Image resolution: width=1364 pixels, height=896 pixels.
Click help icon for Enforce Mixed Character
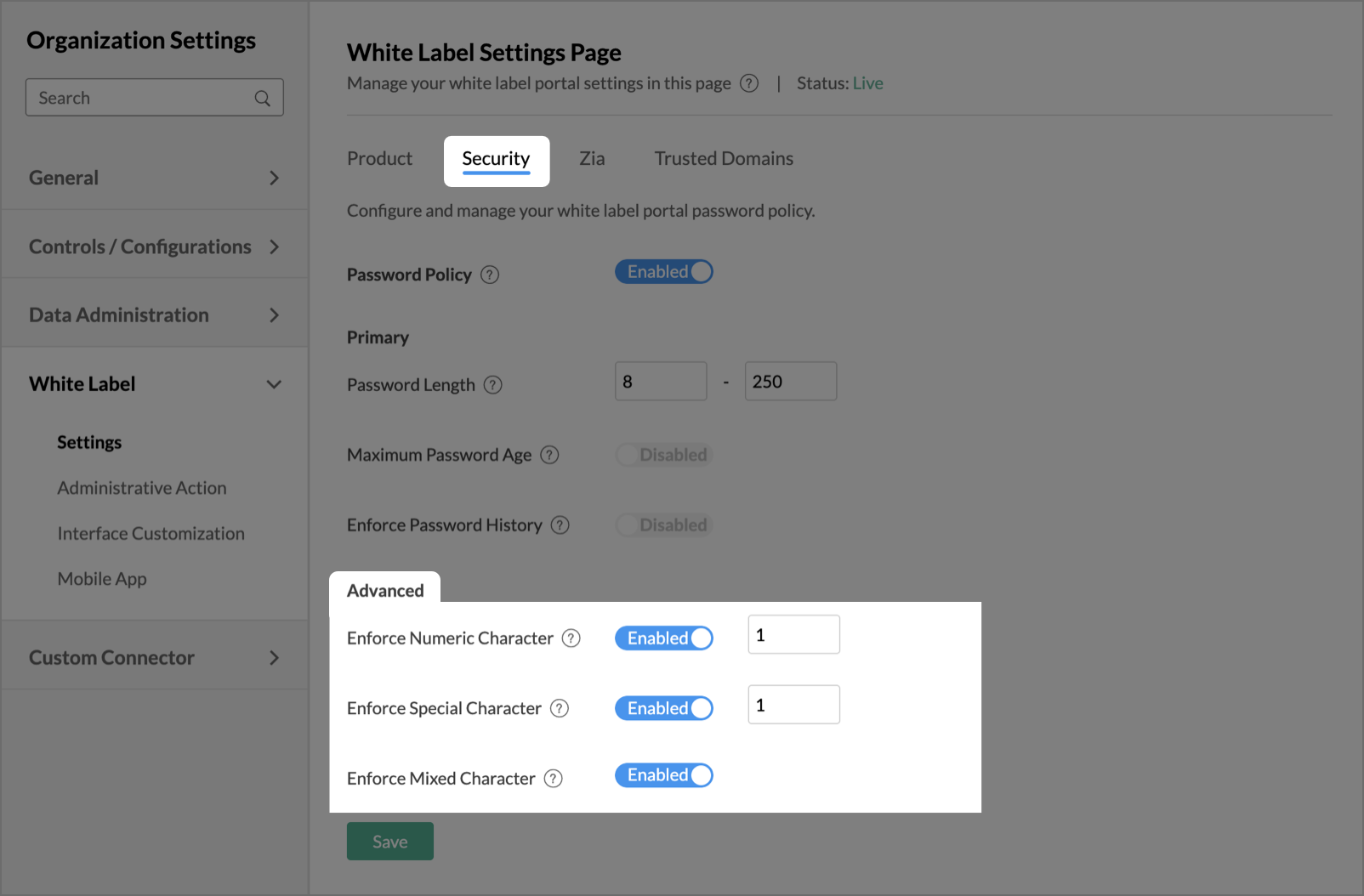554,779
